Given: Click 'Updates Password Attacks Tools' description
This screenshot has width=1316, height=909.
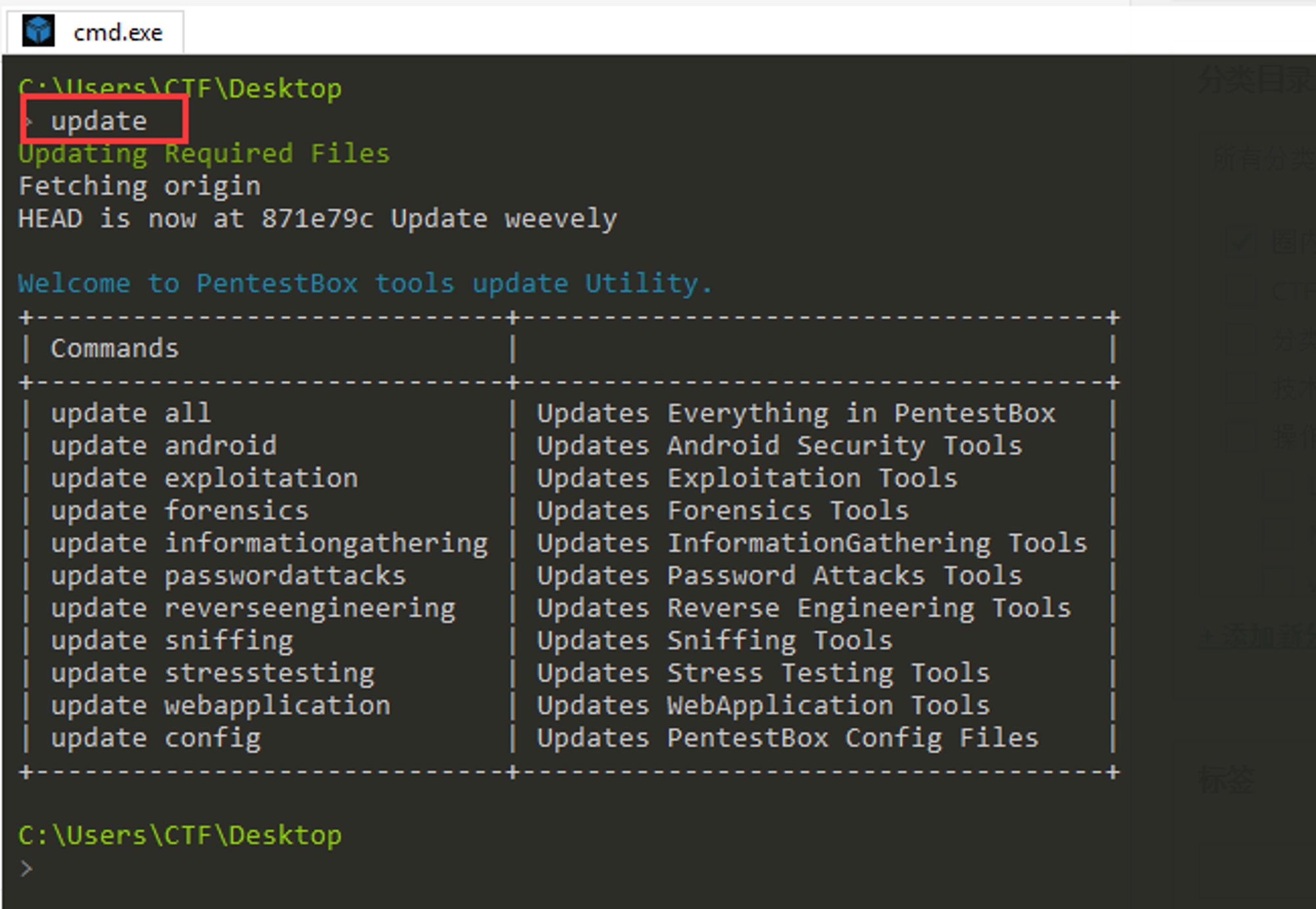Looking at the screenshot, I should pyautogui.click(x=780, y=576).
